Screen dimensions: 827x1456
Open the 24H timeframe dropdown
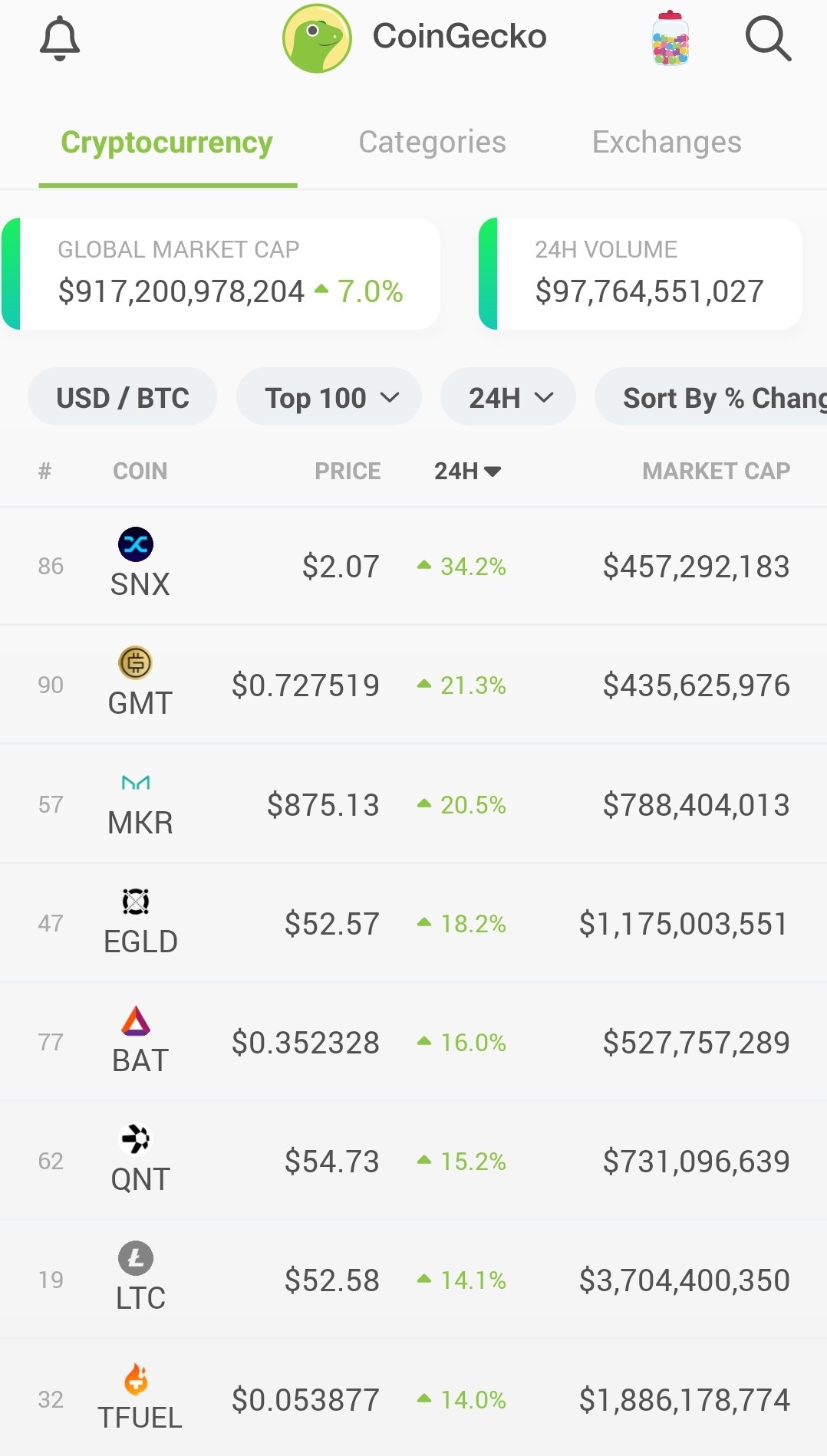click(508, 397)
